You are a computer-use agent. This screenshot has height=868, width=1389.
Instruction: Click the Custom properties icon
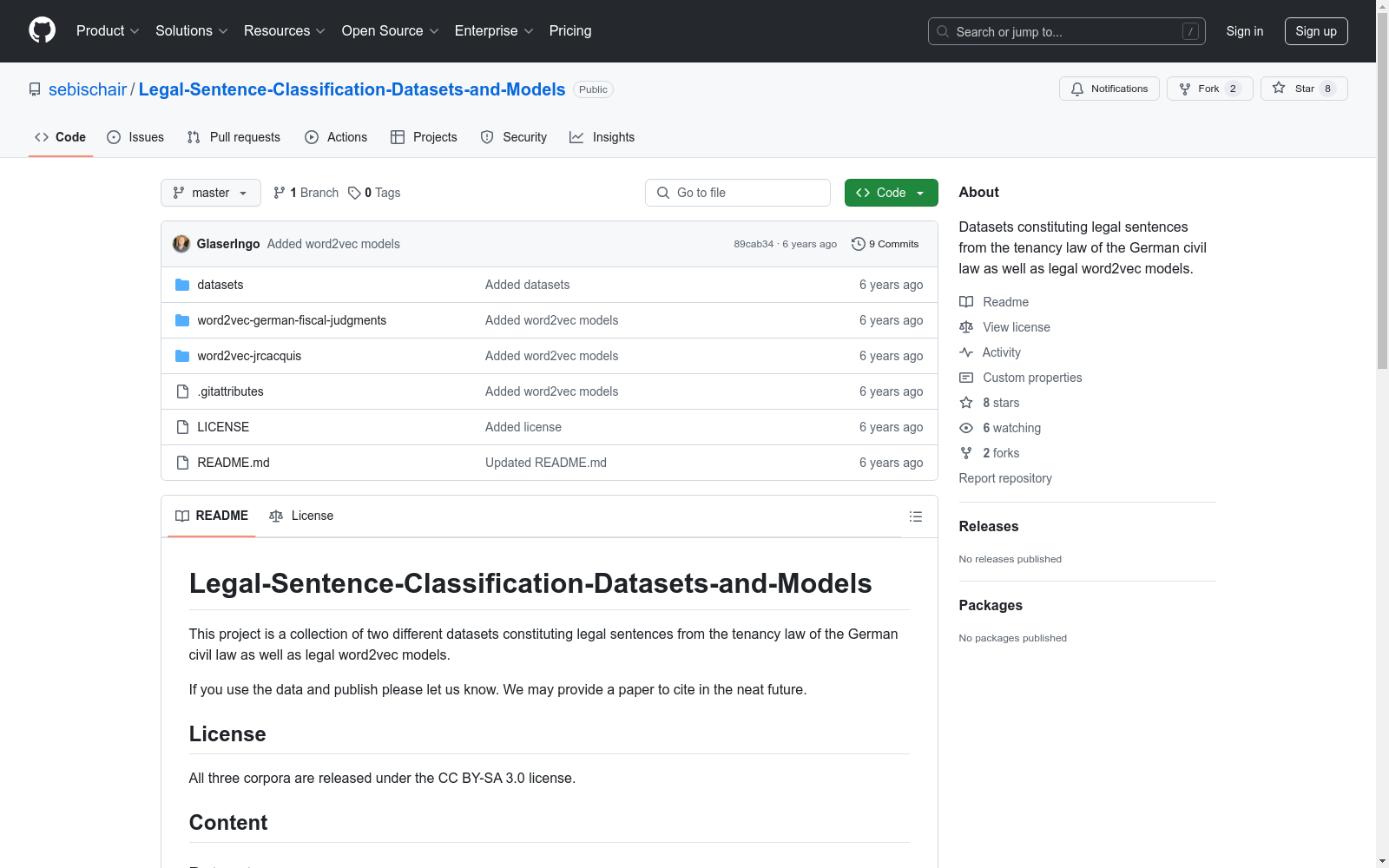966,378
